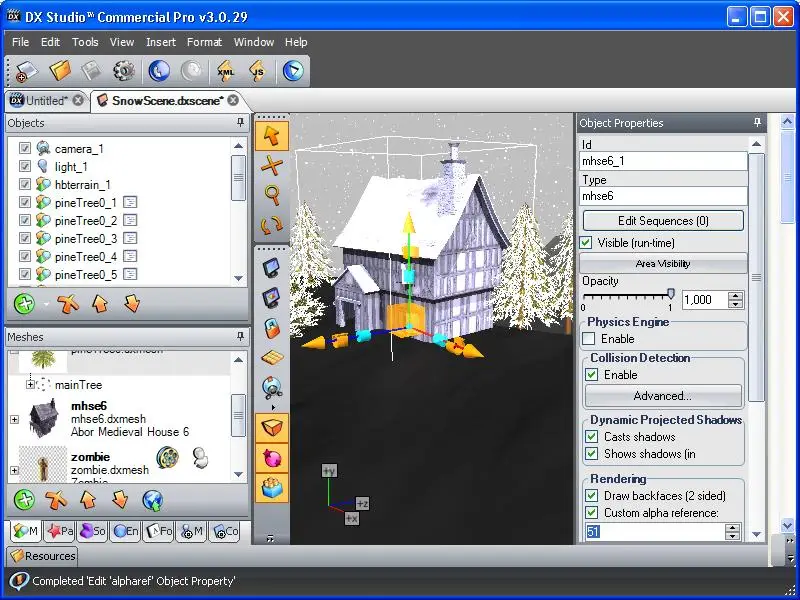Image resolution: width=800 pixels, height=600 pixels.
Task: Click the Id input field mhse6_1
Action: click(663, 161)
